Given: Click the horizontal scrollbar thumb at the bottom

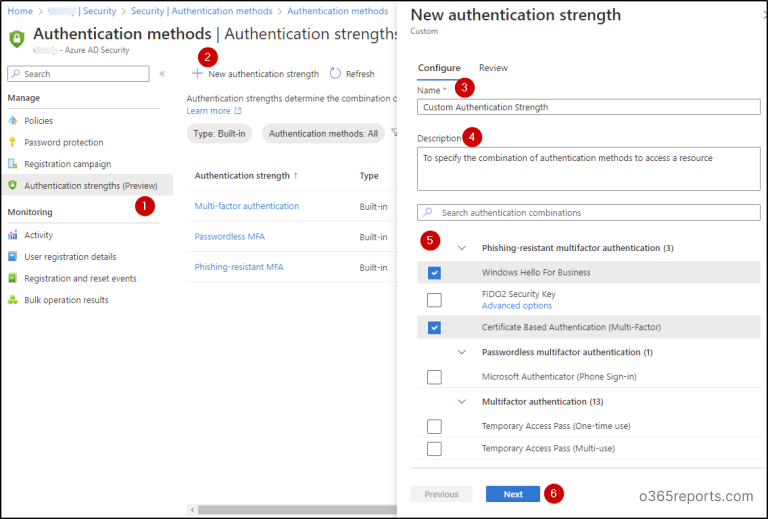Looking at the screenshot, I should tap(297, 510).
